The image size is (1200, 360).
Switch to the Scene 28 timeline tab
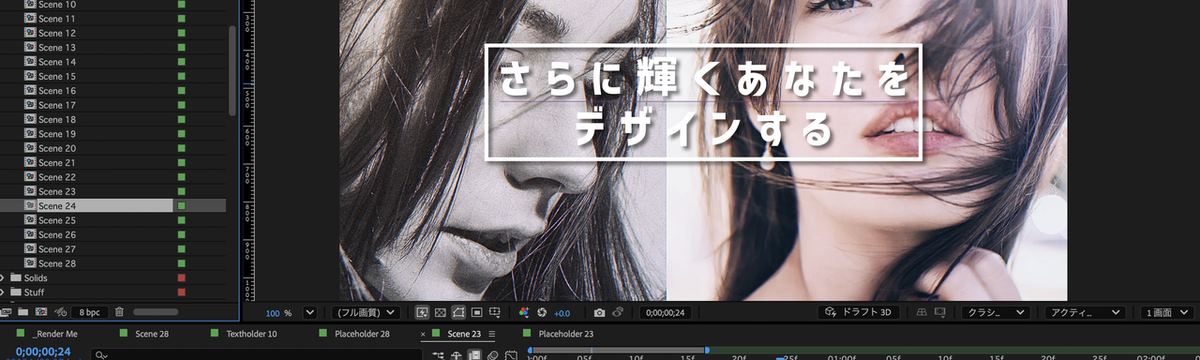pyautogui.click(x=152, y=334)
